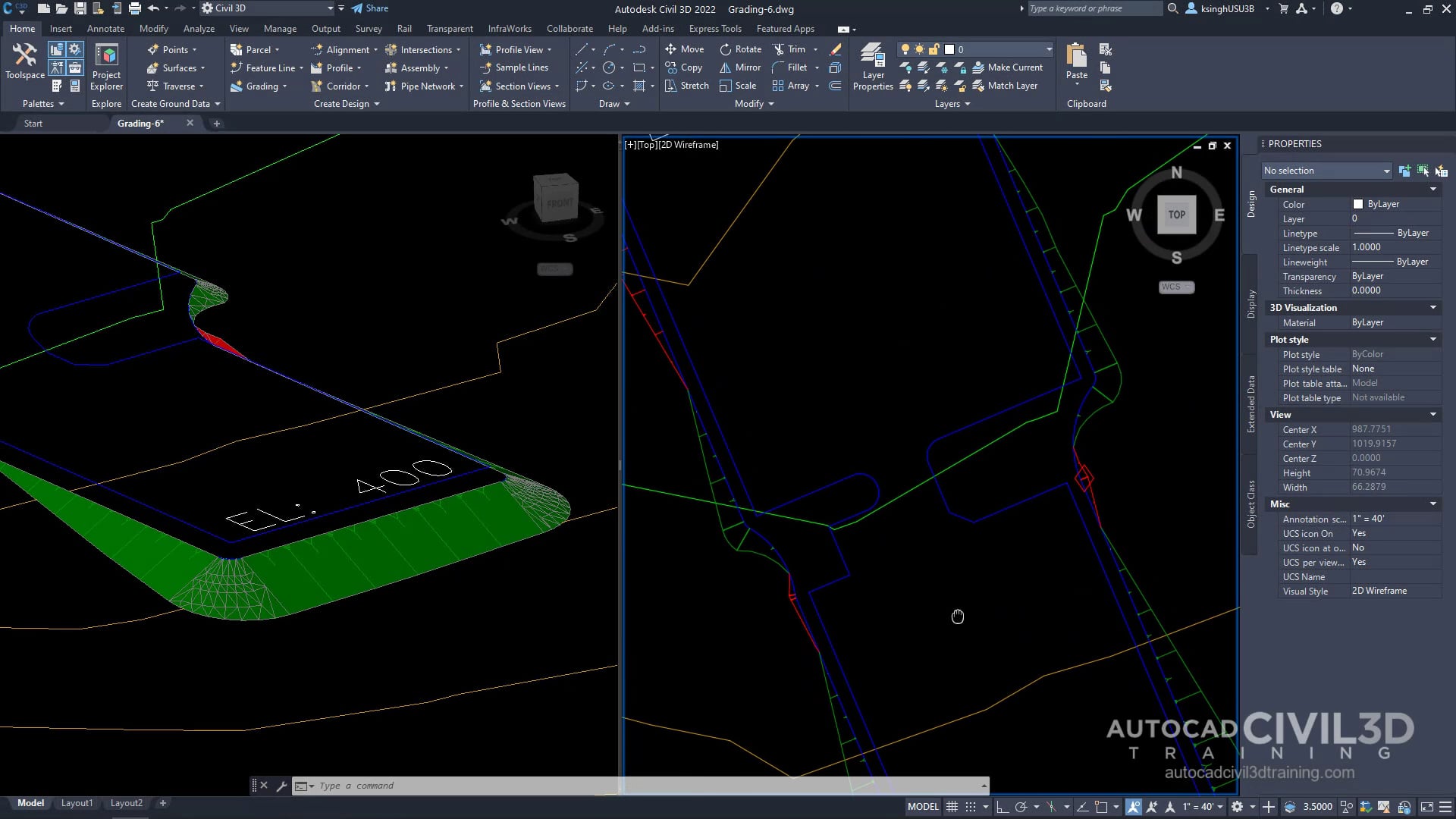Screen dimensions: 1456x819
Task: Click the grid display icon in status bar
Action: pos(952,806)
